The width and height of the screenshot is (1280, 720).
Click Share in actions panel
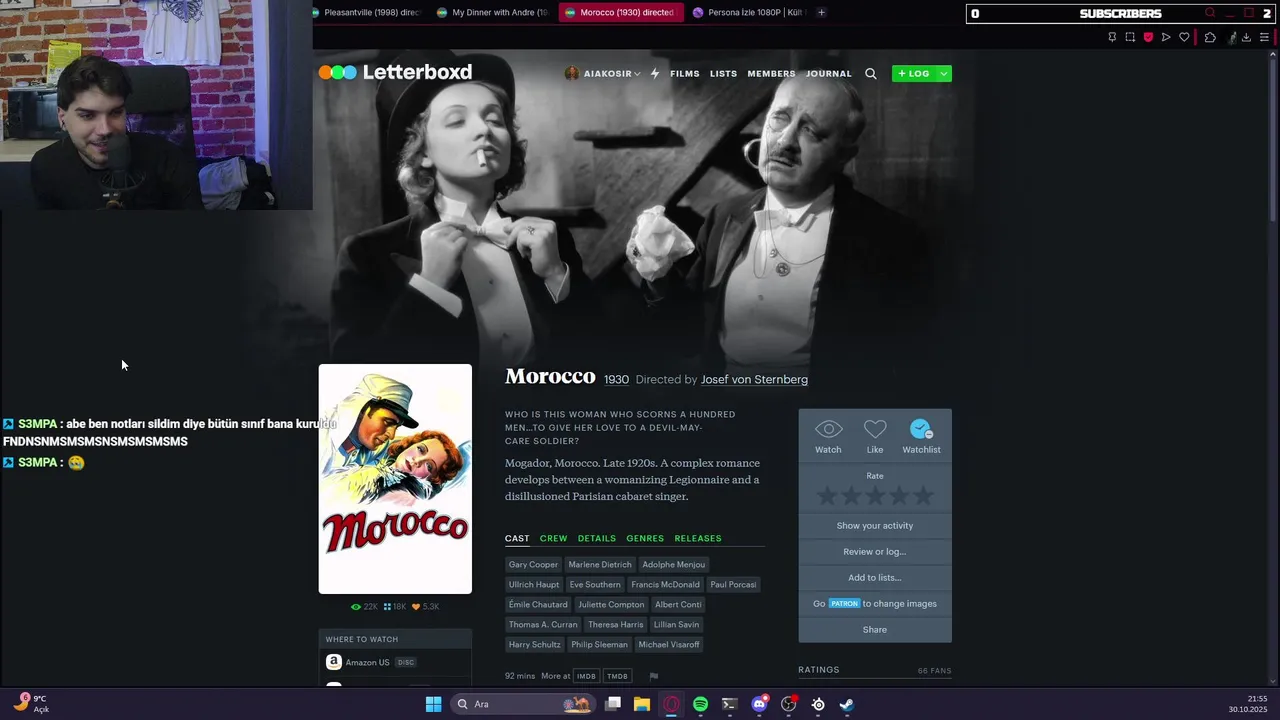(875, 629)
